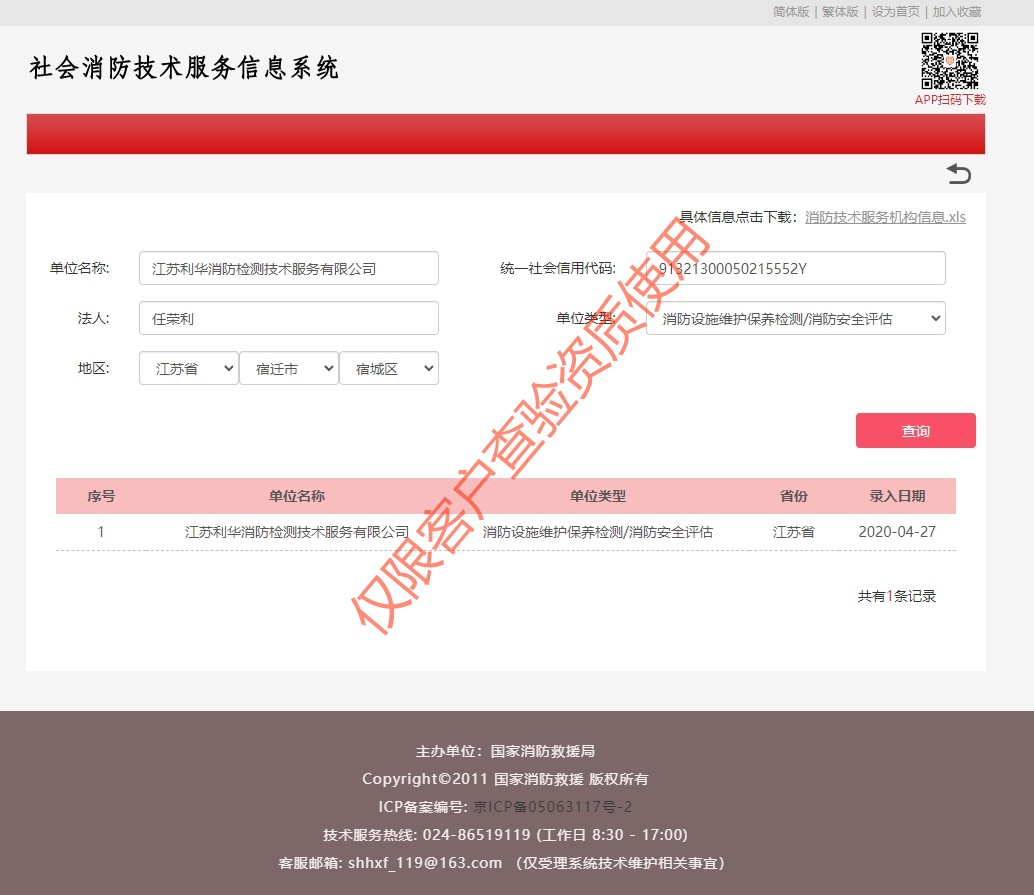Click 加入收藏 link
This screenshot has height=895, width=1034.
[957, 12]
